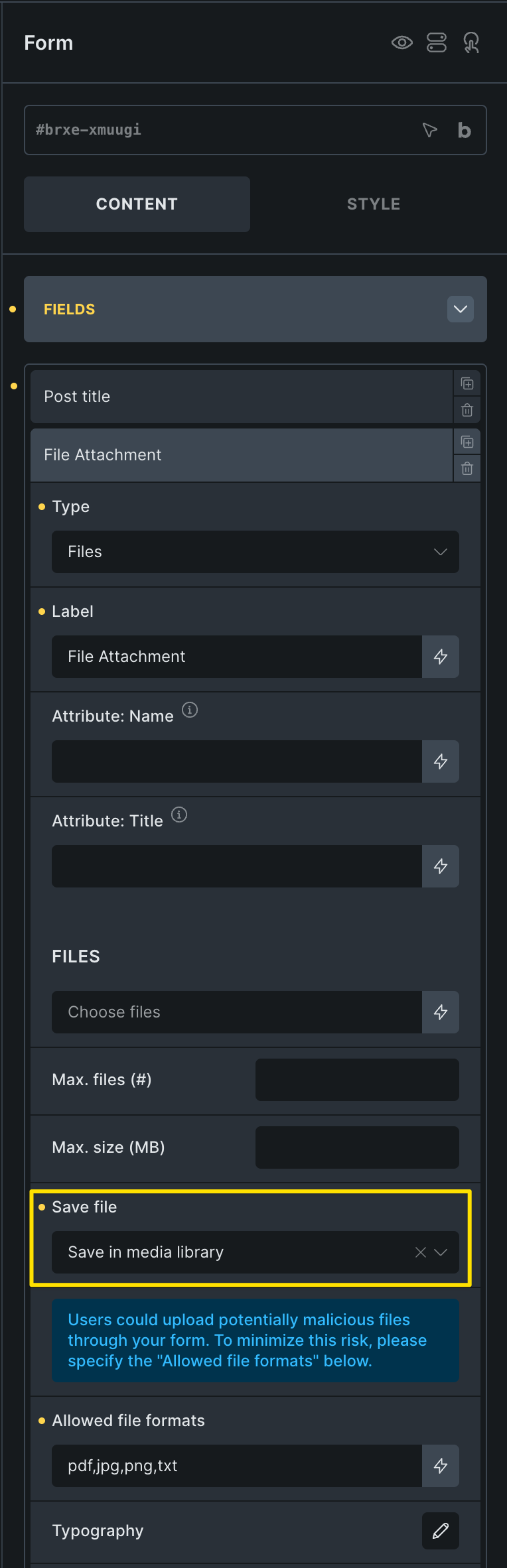The image size is (507, 1568).
Task: Open the interactions icon in Form header
Action: [471, 43]
